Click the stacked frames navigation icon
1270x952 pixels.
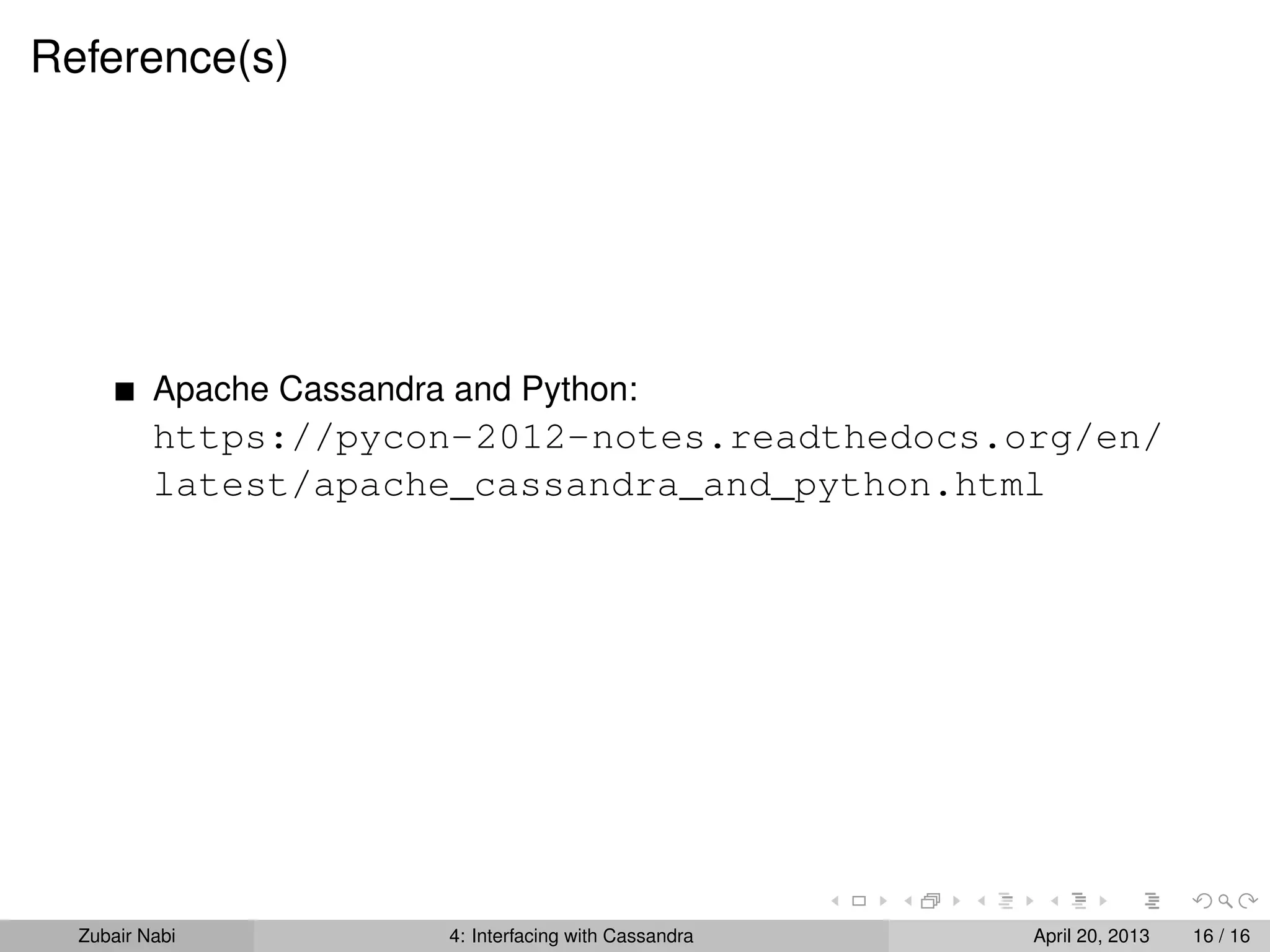tap(931, 901)
